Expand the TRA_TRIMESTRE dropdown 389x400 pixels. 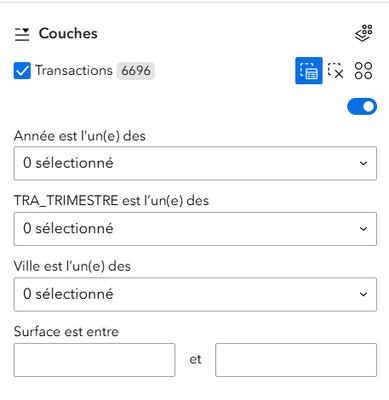pyautogui.click(x=195, y=229)
